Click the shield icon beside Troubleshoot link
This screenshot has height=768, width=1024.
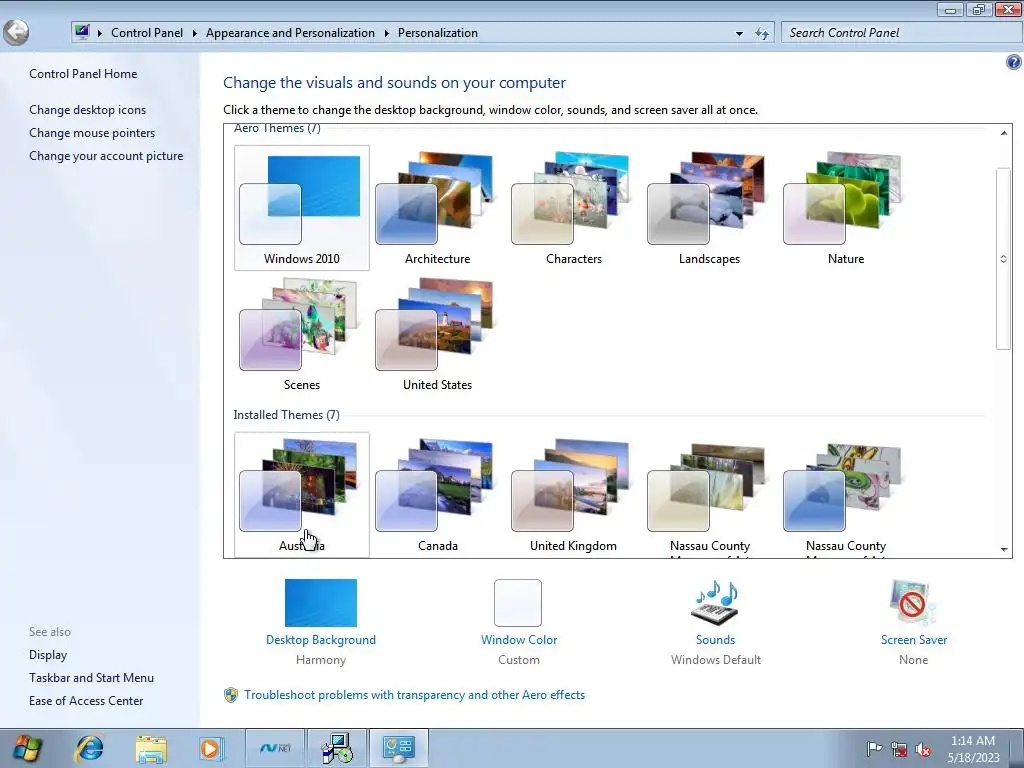coord(231,695)
